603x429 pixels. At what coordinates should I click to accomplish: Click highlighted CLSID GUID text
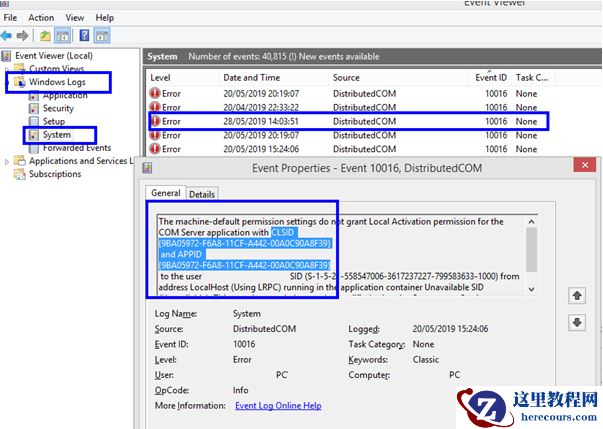pyautogui.click(x=245, y=243)
